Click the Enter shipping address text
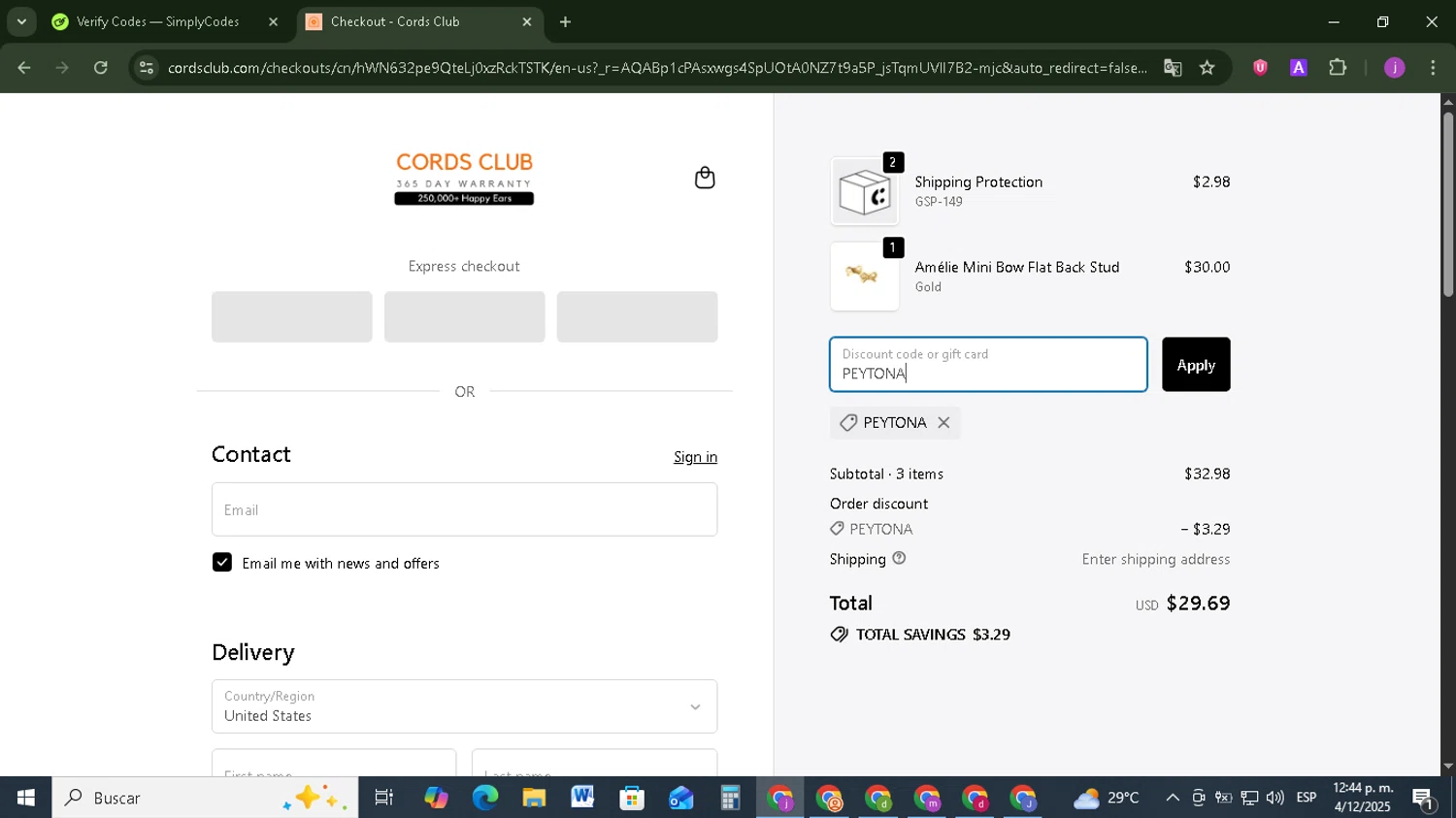 1156,559
